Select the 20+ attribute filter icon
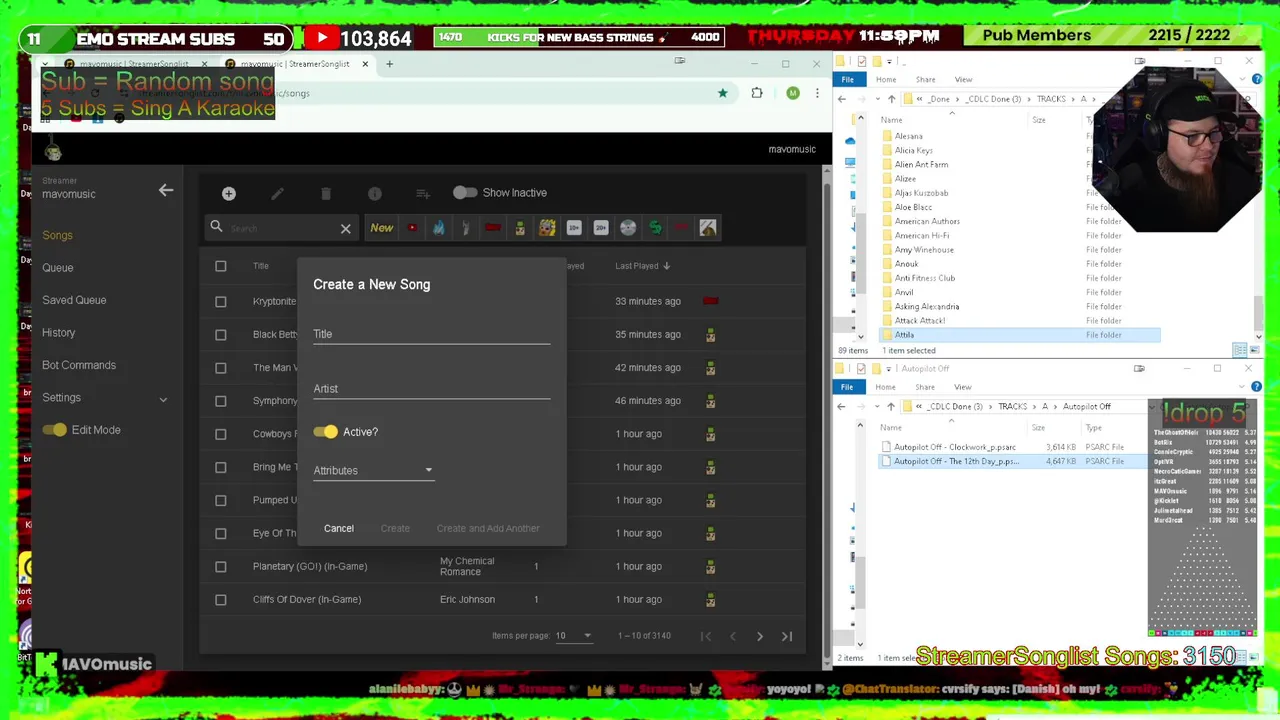The width and height of the screenshot is (1280, 720). point(601,228)
